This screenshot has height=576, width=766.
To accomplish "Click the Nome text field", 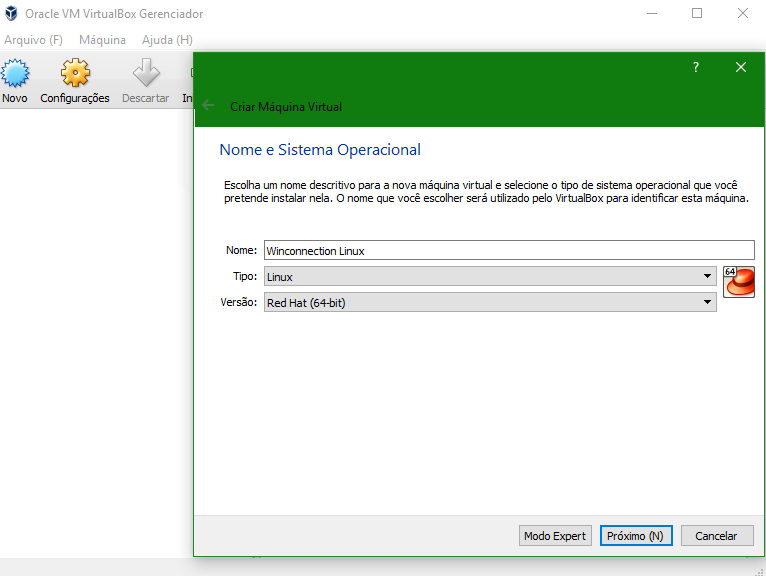I will [x=507, y=250].
